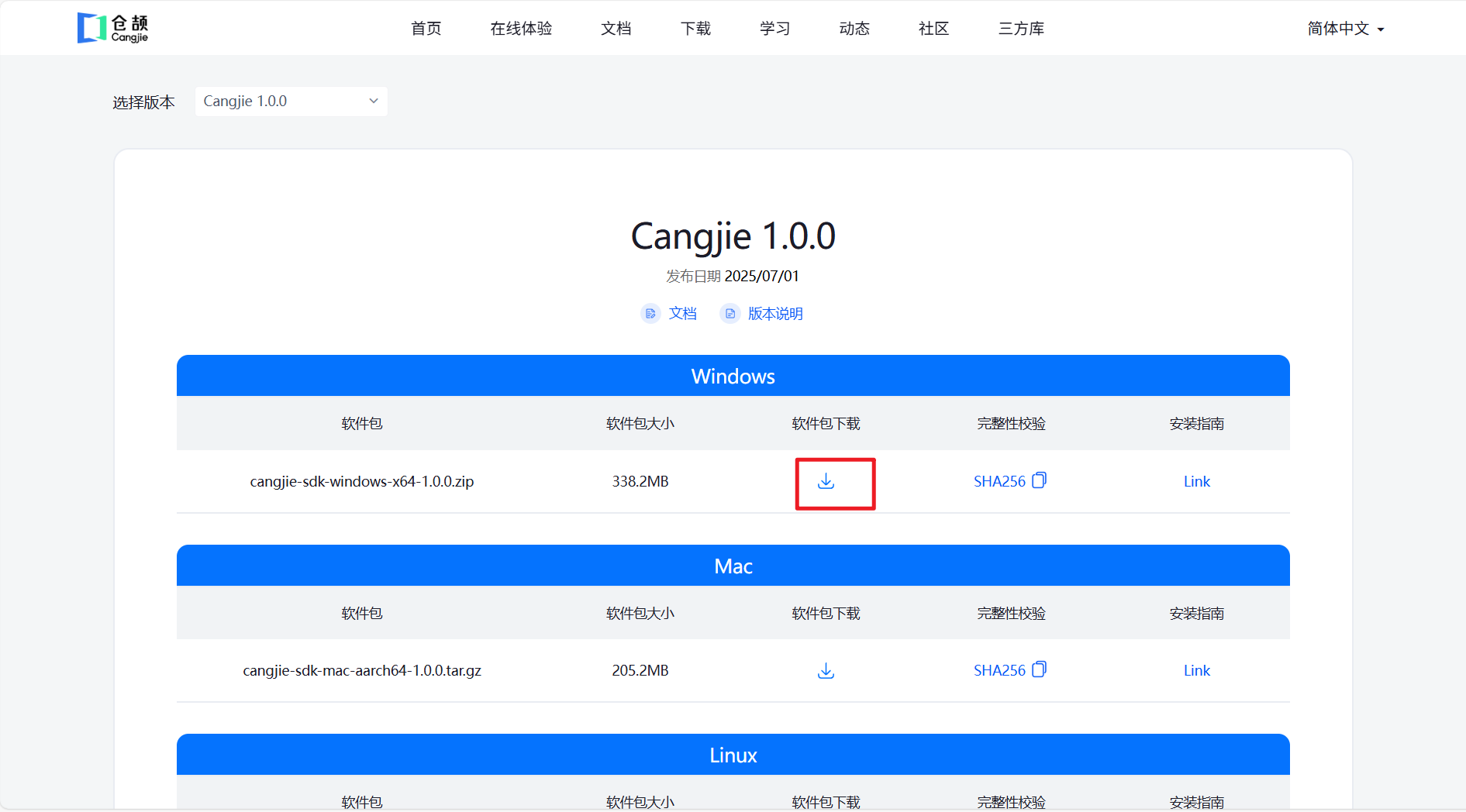
Task: Click the 205.2MB size cell
Action: click(x=640, y=670)
